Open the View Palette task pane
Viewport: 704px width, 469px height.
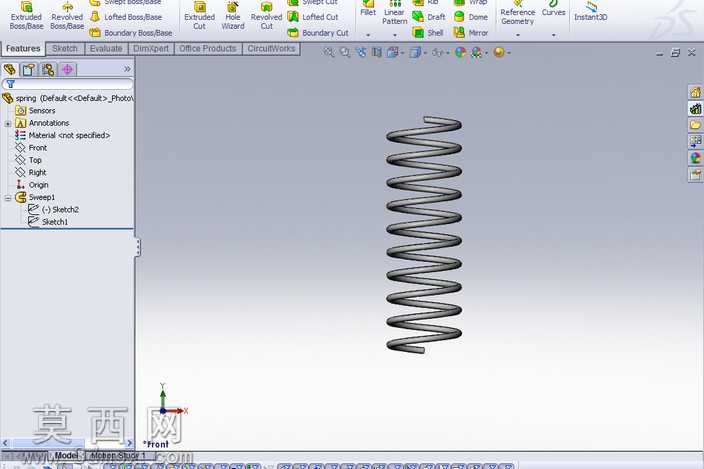[695, 141]
